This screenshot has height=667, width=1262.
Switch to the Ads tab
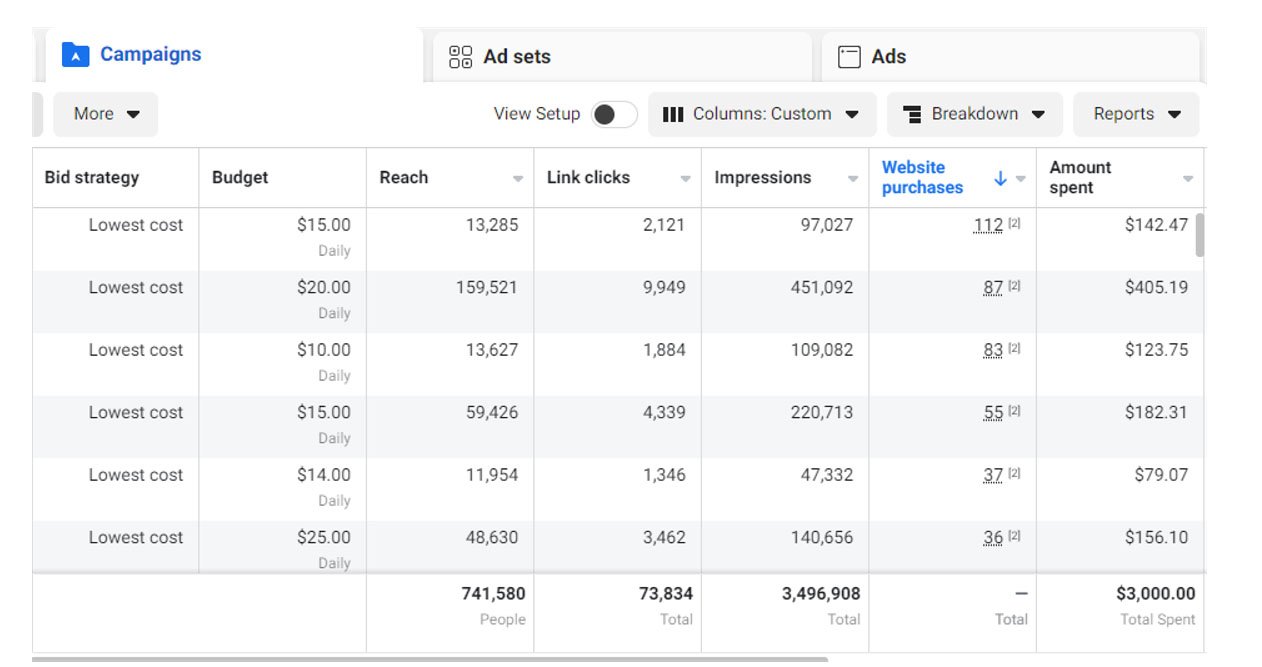tap(1008, 57)
